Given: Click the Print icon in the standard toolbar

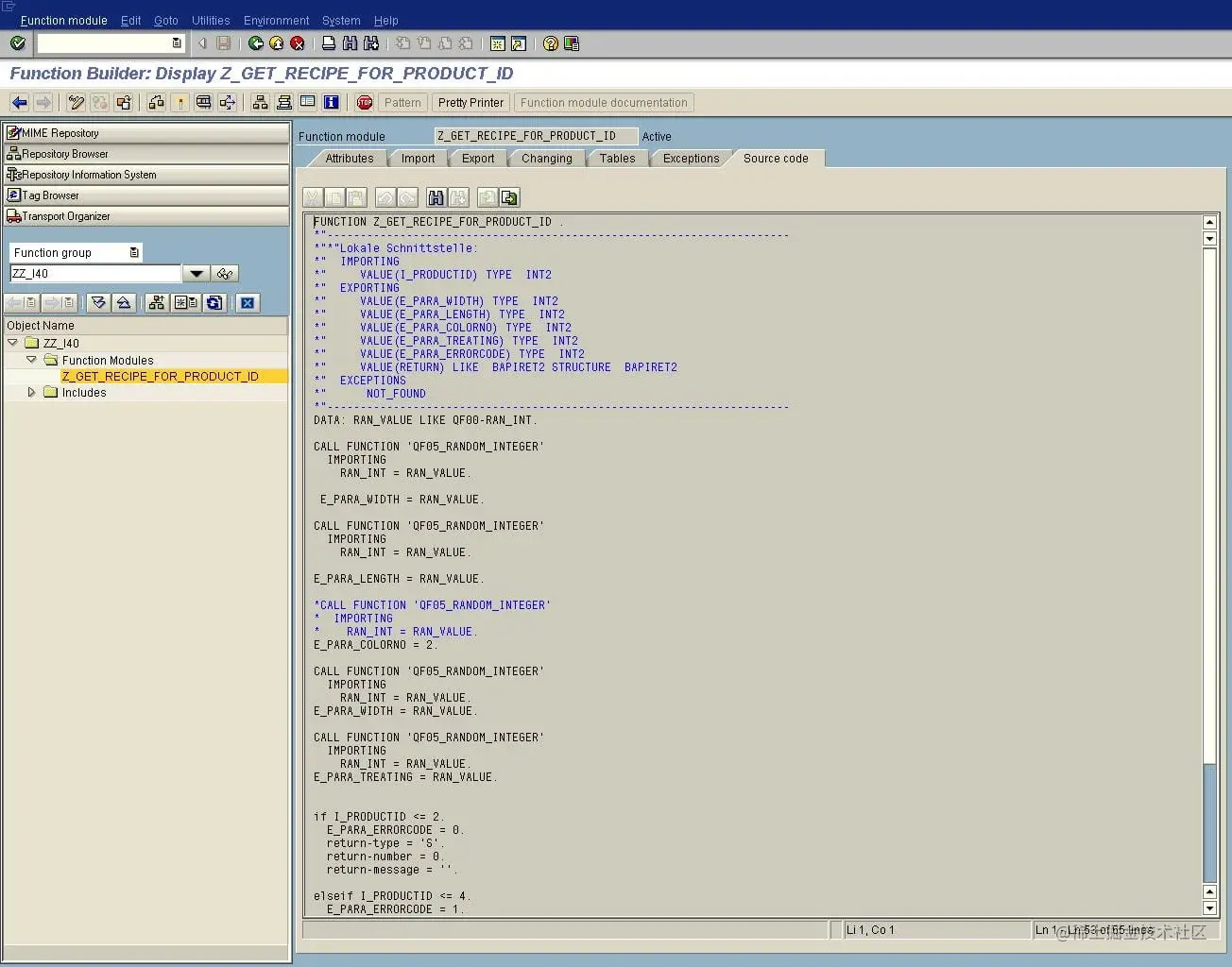Looking at the screenshot, I should [328, 43].
